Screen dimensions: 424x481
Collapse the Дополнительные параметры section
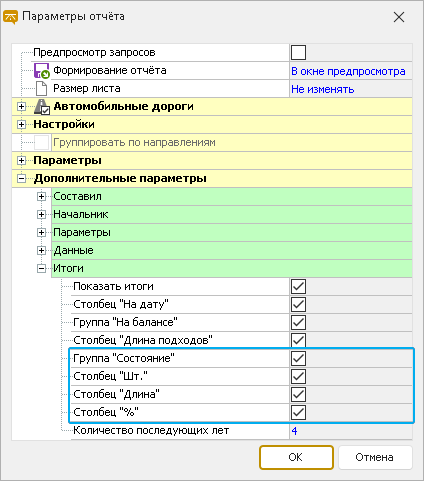click(21, 179)
